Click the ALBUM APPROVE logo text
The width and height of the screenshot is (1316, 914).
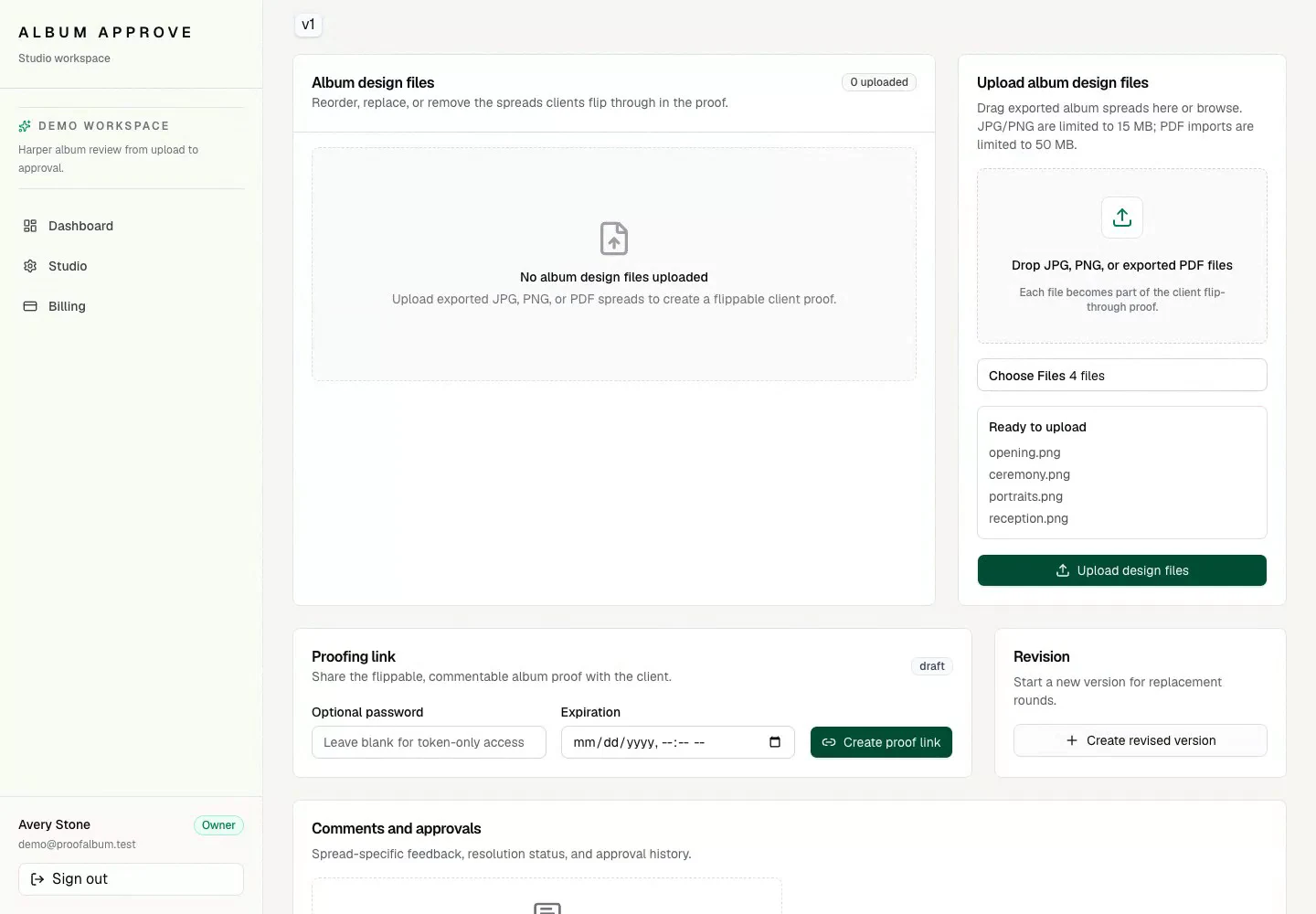[105, 32]
